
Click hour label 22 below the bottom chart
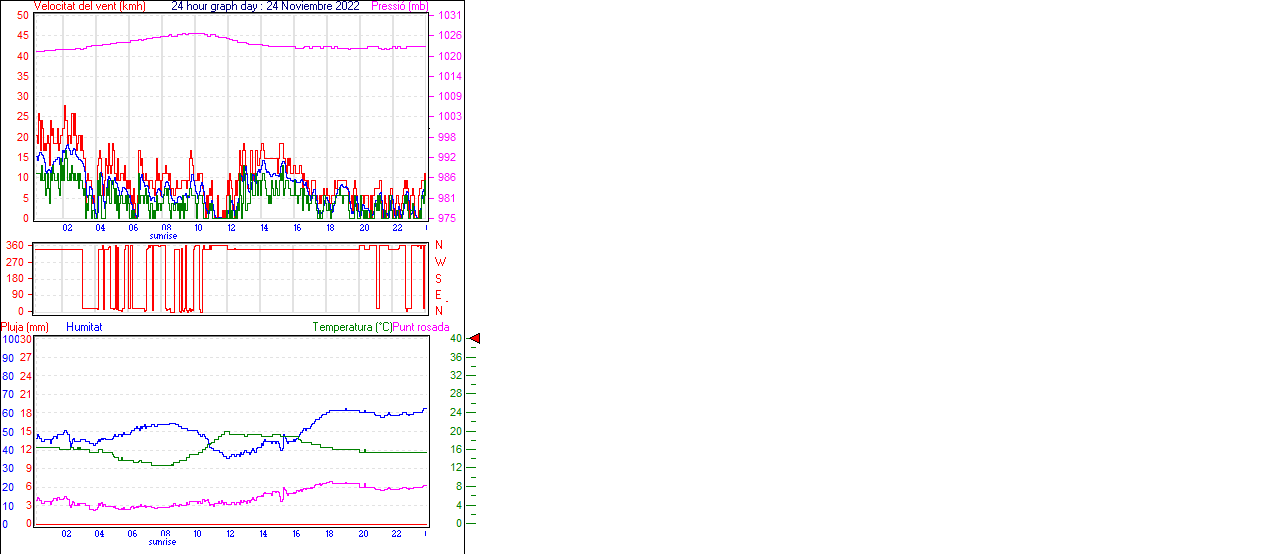coord(397,534)
